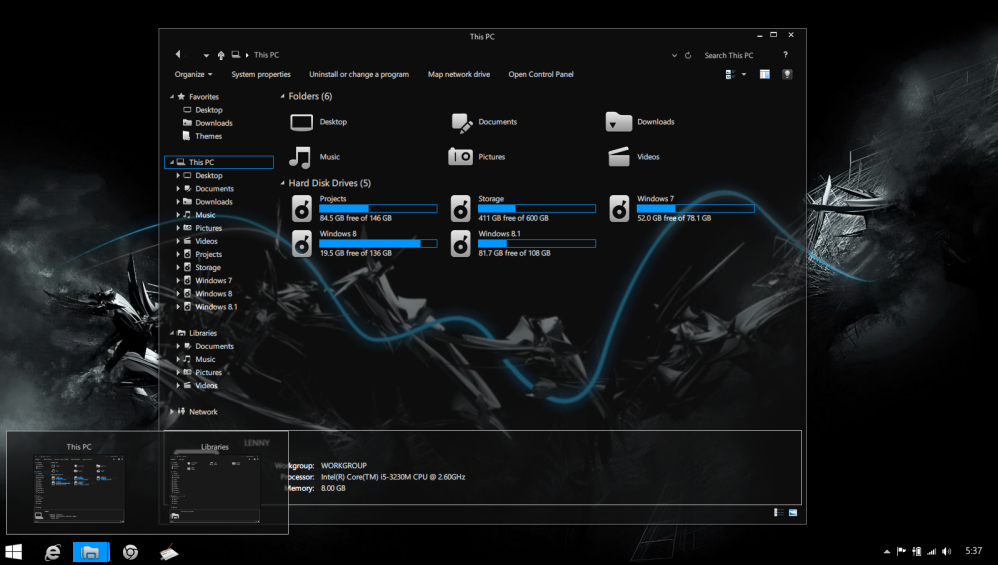The image size is (998, 565).
Task: Toggle the preview pane icon
Action: (x=764, y=74)
